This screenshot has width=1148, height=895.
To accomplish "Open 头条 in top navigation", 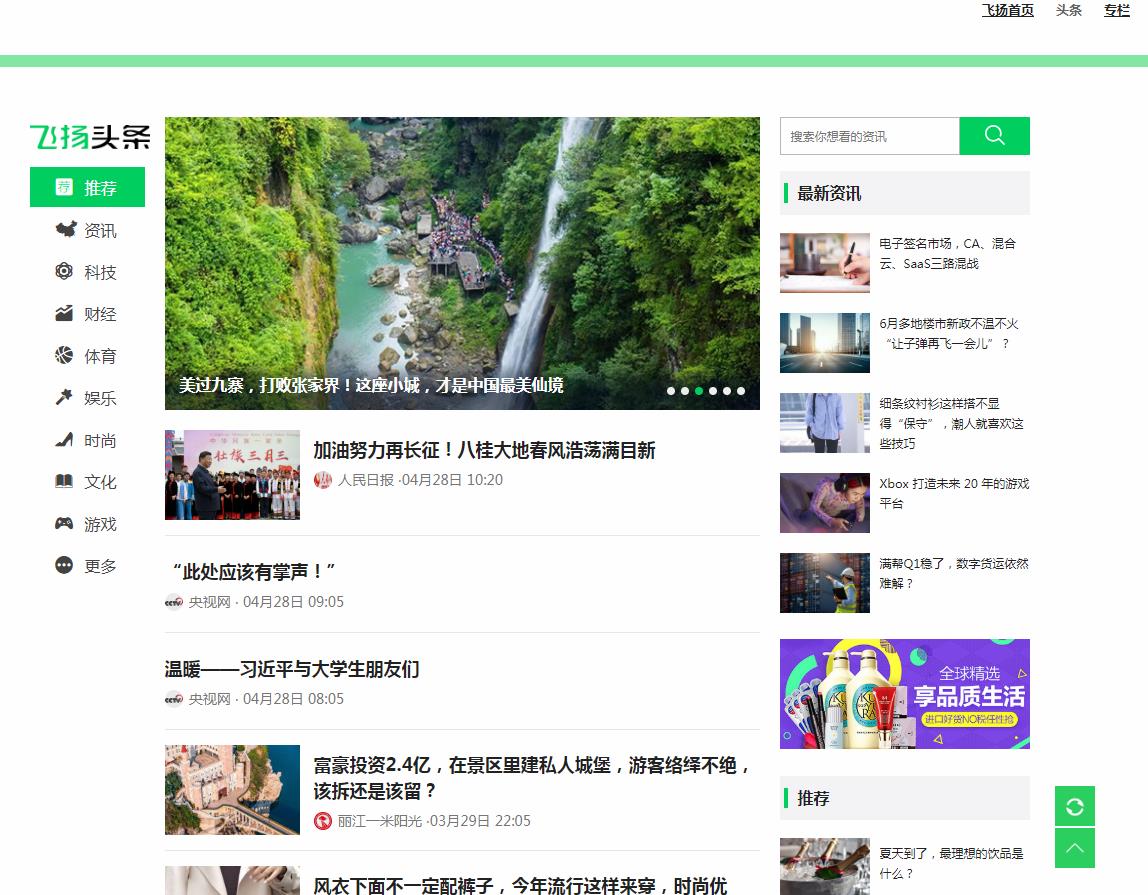I will point(1069,10).
